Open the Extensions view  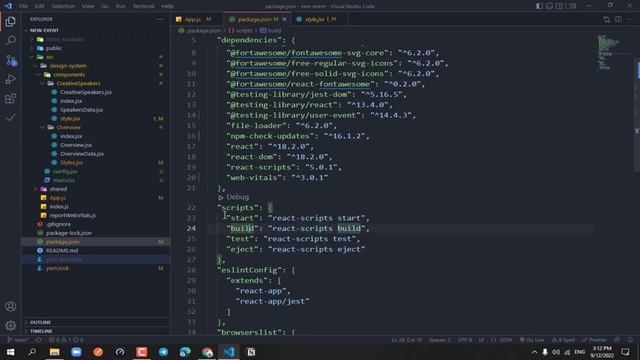(x=11, y=98)
